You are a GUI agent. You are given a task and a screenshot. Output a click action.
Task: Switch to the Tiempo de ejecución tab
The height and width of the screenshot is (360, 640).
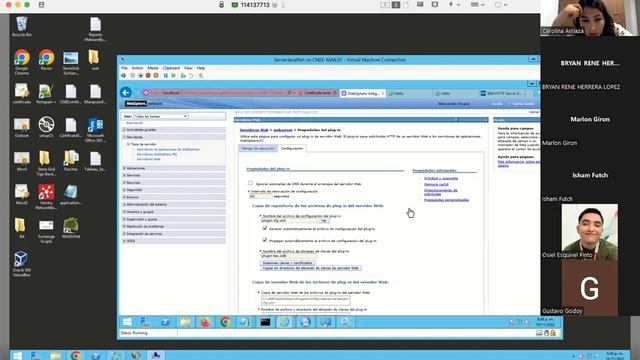[258, 149]
